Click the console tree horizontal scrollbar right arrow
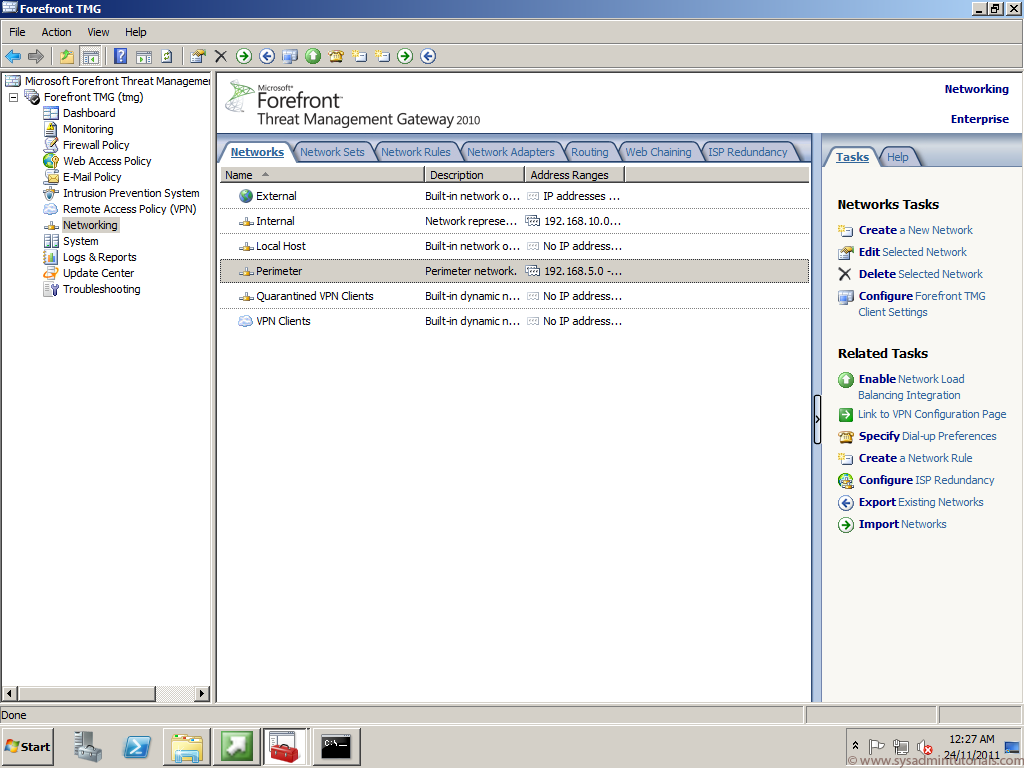 point(202,694)
